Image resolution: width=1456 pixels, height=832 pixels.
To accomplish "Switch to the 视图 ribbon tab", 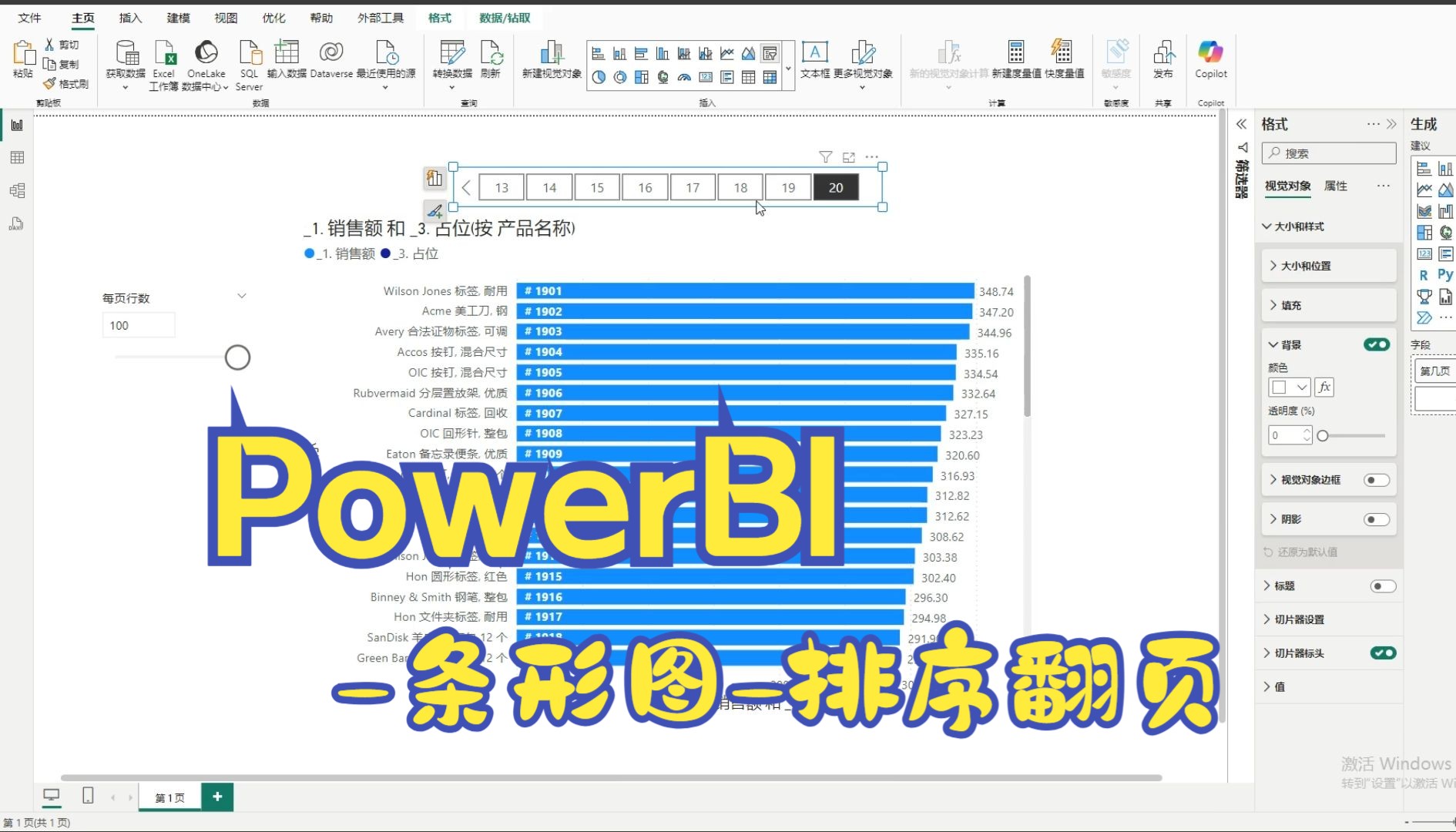I will (x=225, y=18).
